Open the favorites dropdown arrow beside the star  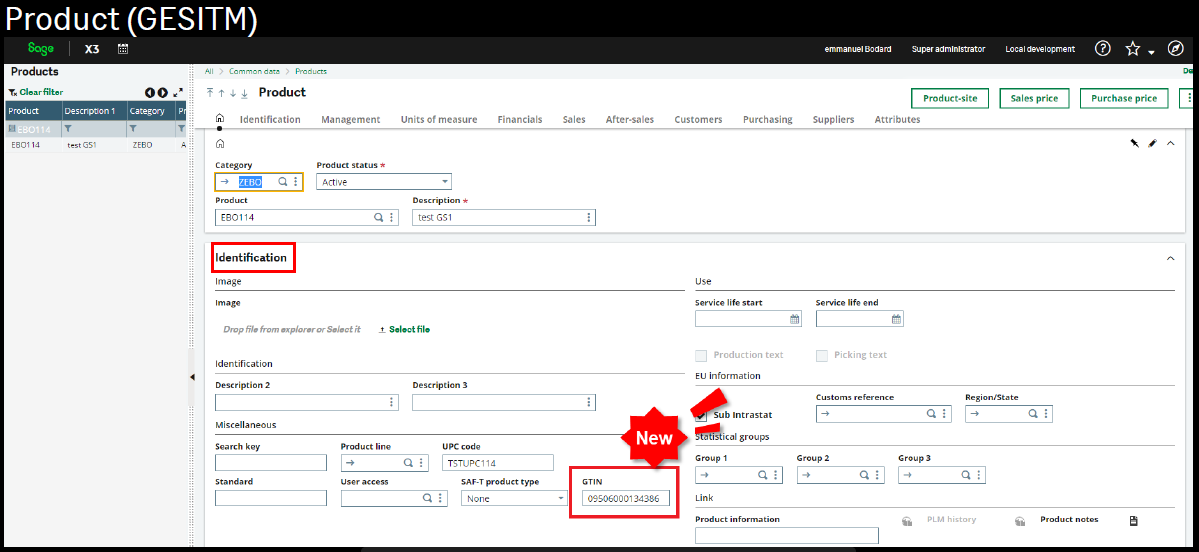1152,52
